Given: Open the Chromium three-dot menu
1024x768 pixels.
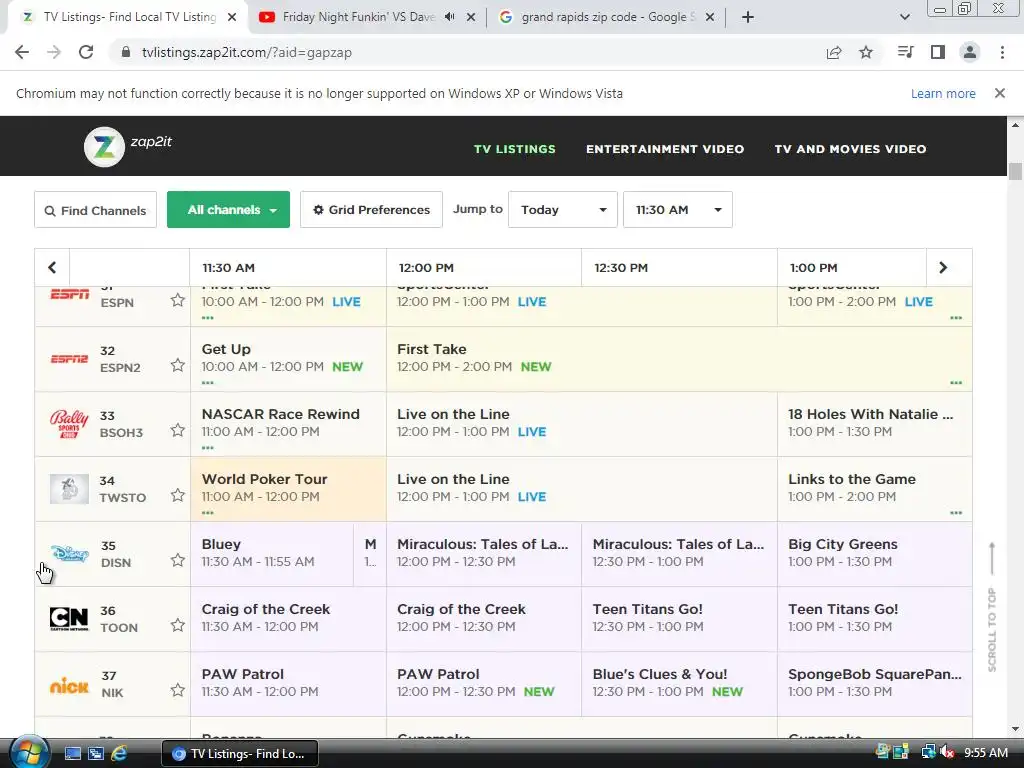Looking at the screenshot, I should [x=1002, y=52].
